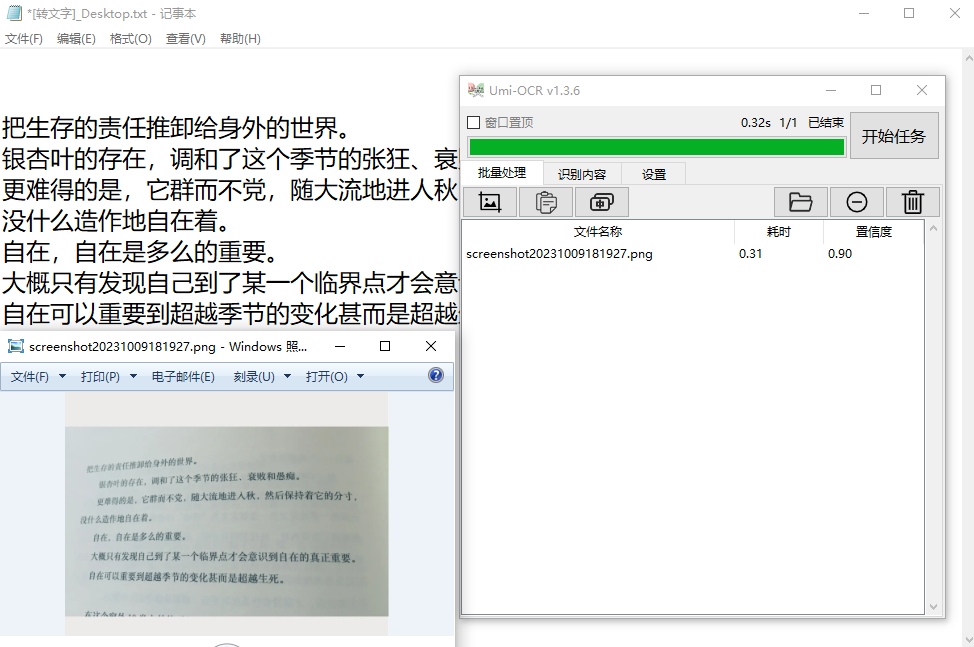
Task: Switch to the 设置 tab
Action: (x=653, y=173)
